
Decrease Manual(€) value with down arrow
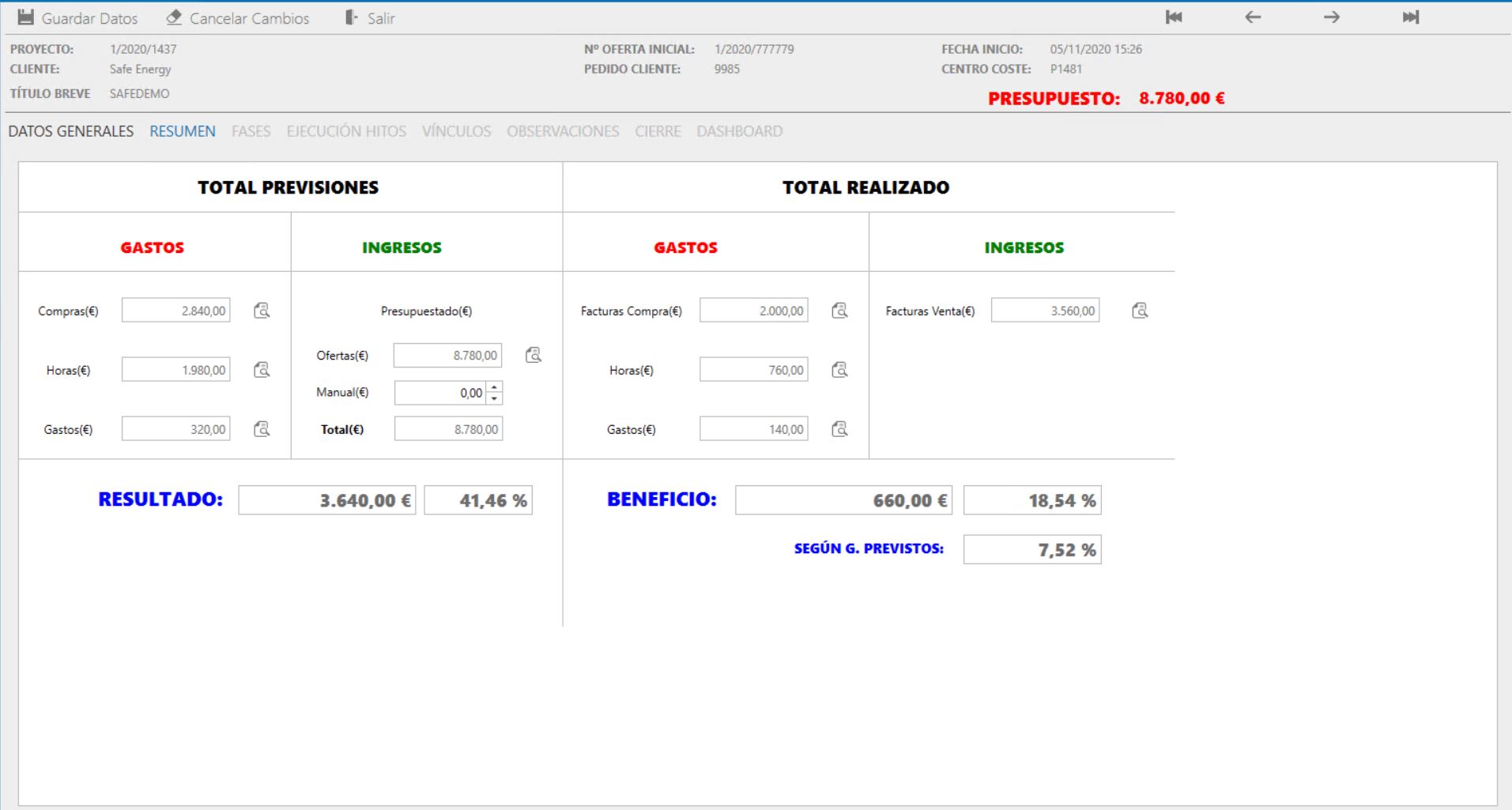click(494, 398)
